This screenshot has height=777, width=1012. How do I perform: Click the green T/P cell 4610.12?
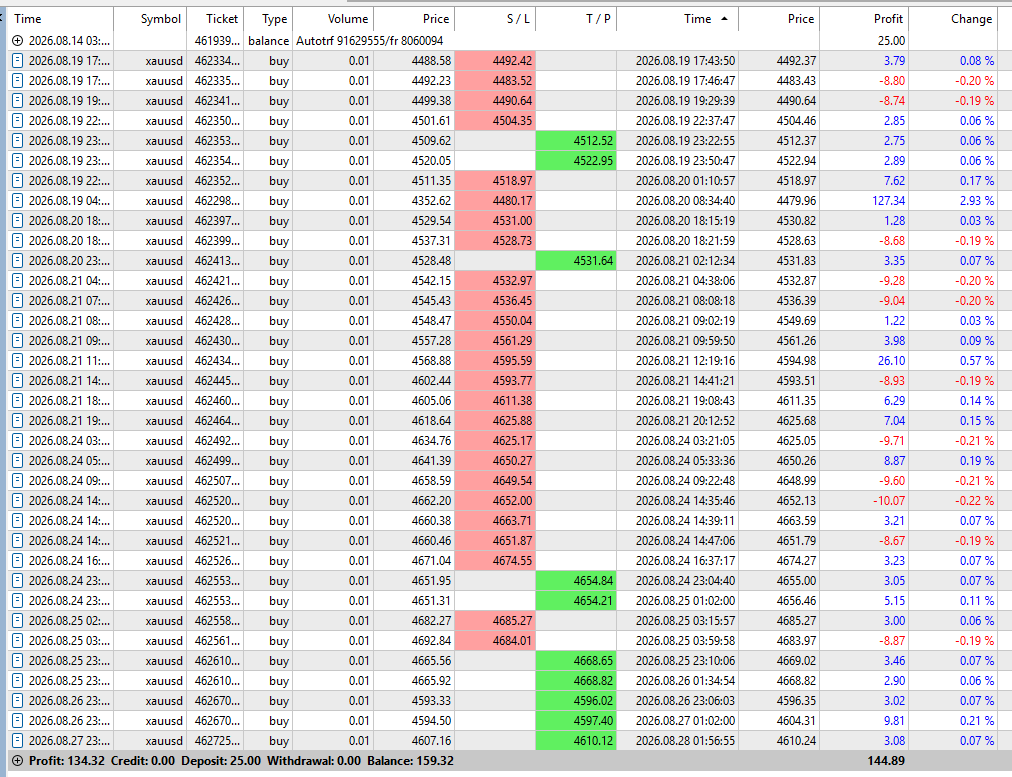[x=576, y=741]
